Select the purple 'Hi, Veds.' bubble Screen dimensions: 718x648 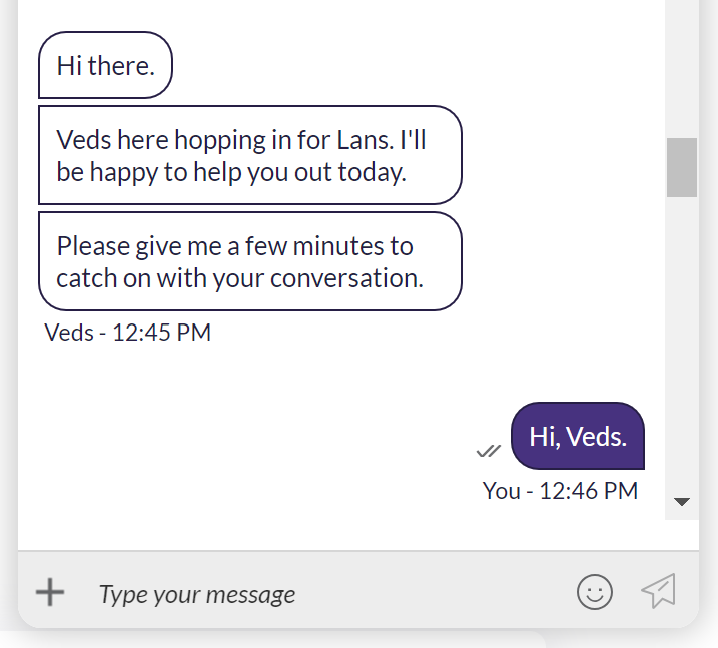577,436
